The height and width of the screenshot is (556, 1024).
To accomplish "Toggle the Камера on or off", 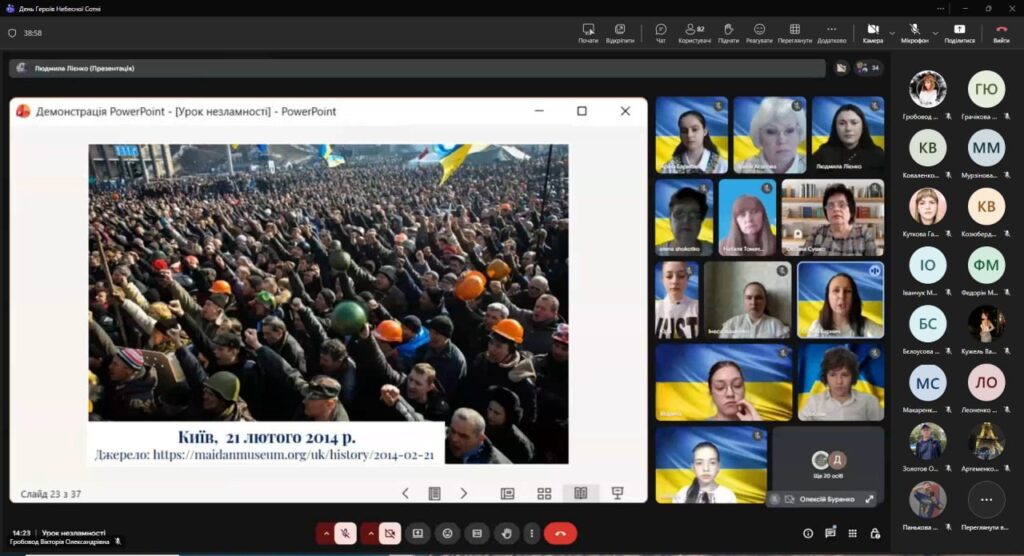I will [872, 32].
